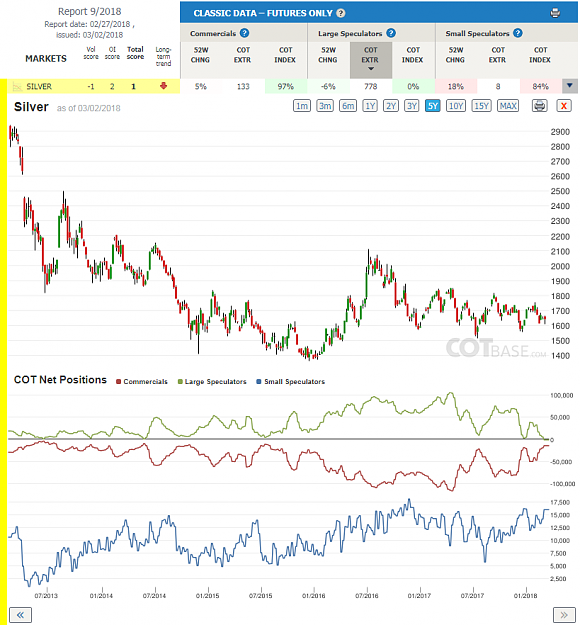Sort by Commercials COT INDEX column
This screenshot has height=625, width=580.
285,55
